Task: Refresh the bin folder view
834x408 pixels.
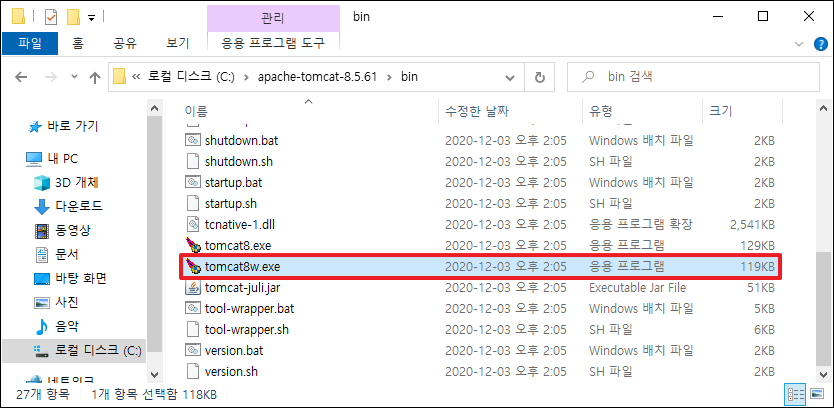Action: [540, 78]
